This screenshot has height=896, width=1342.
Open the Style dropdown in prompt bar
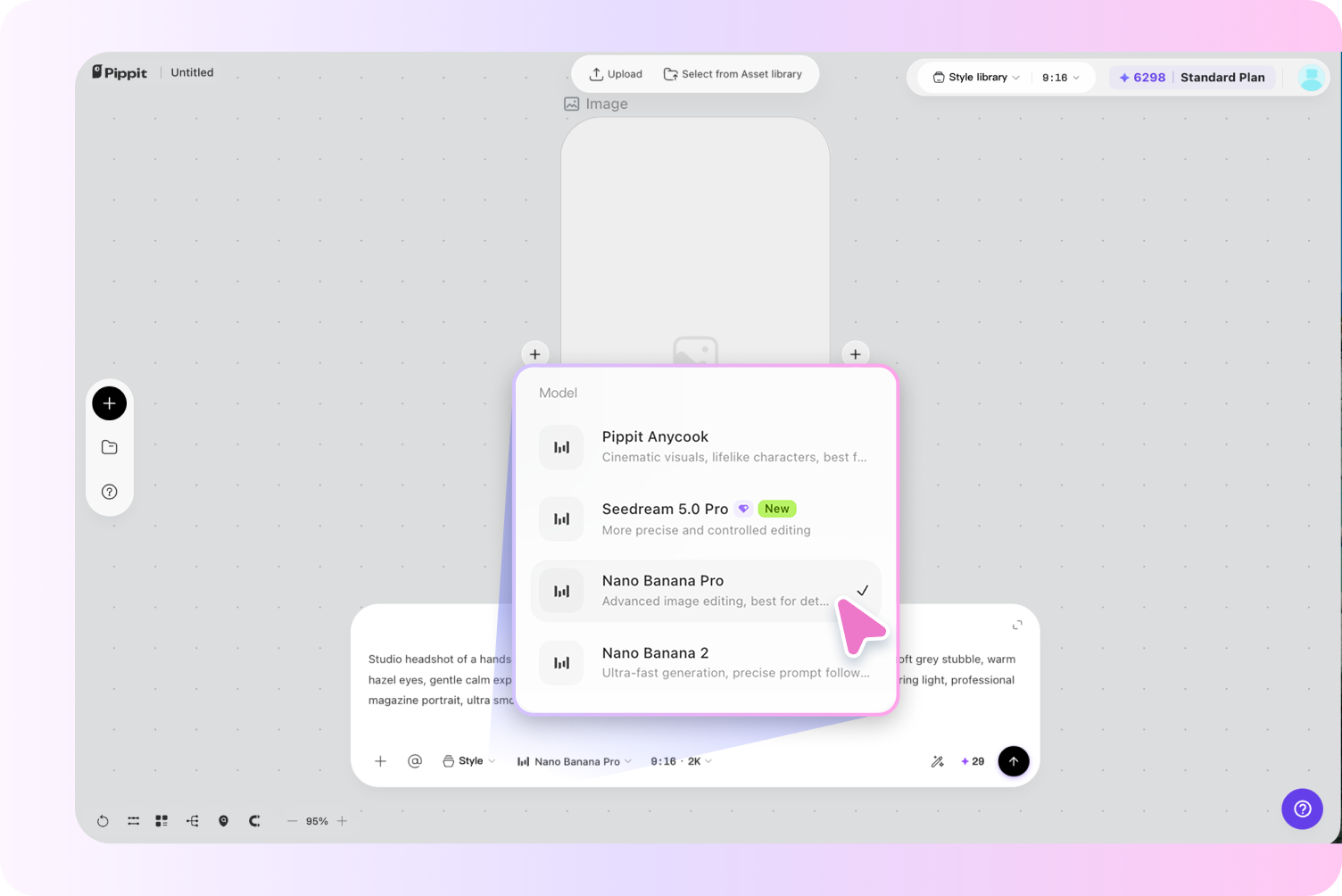point(469,761)
